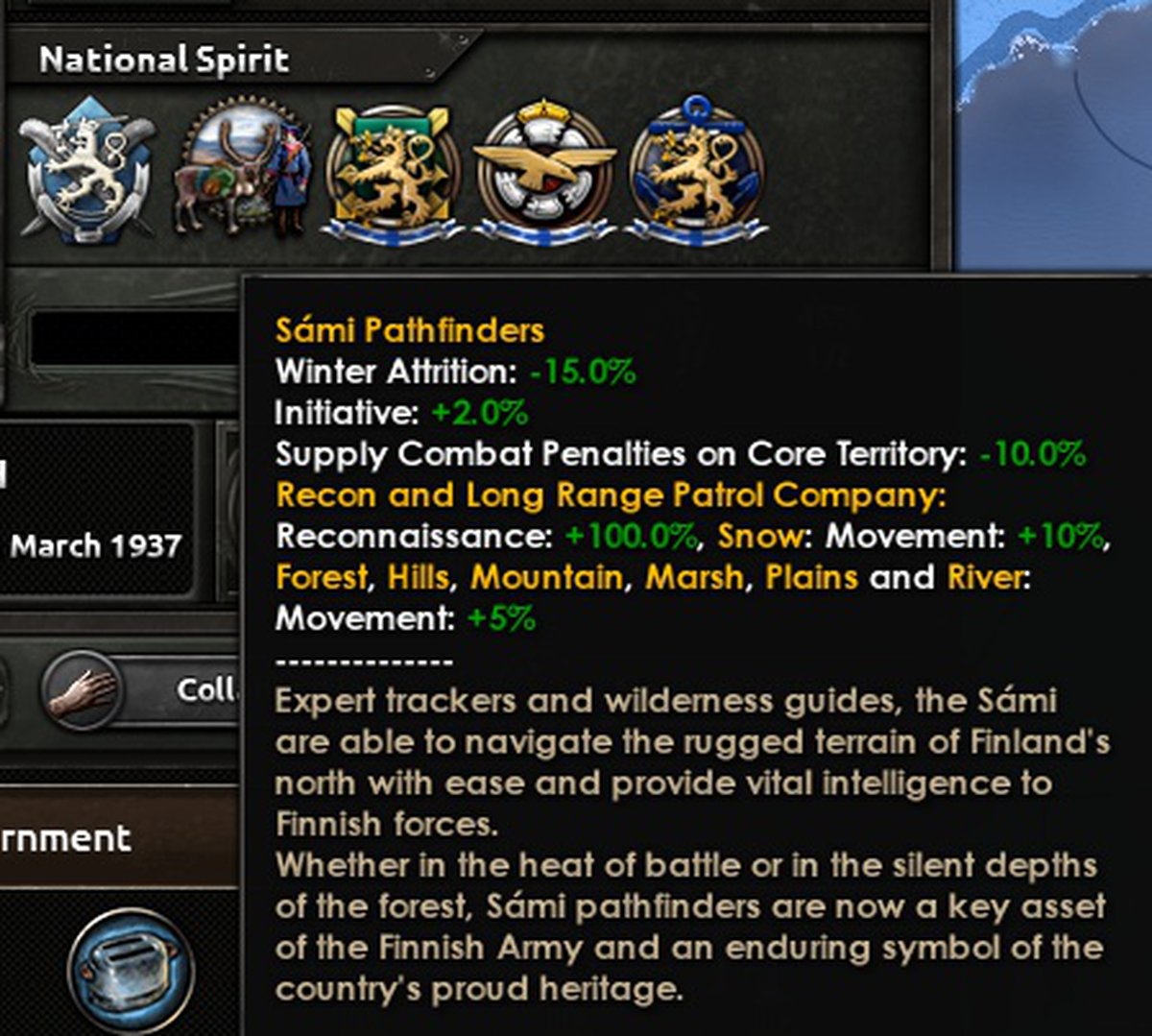
Task: Click the hand icon beside Coll
Action: click(83, 691)
